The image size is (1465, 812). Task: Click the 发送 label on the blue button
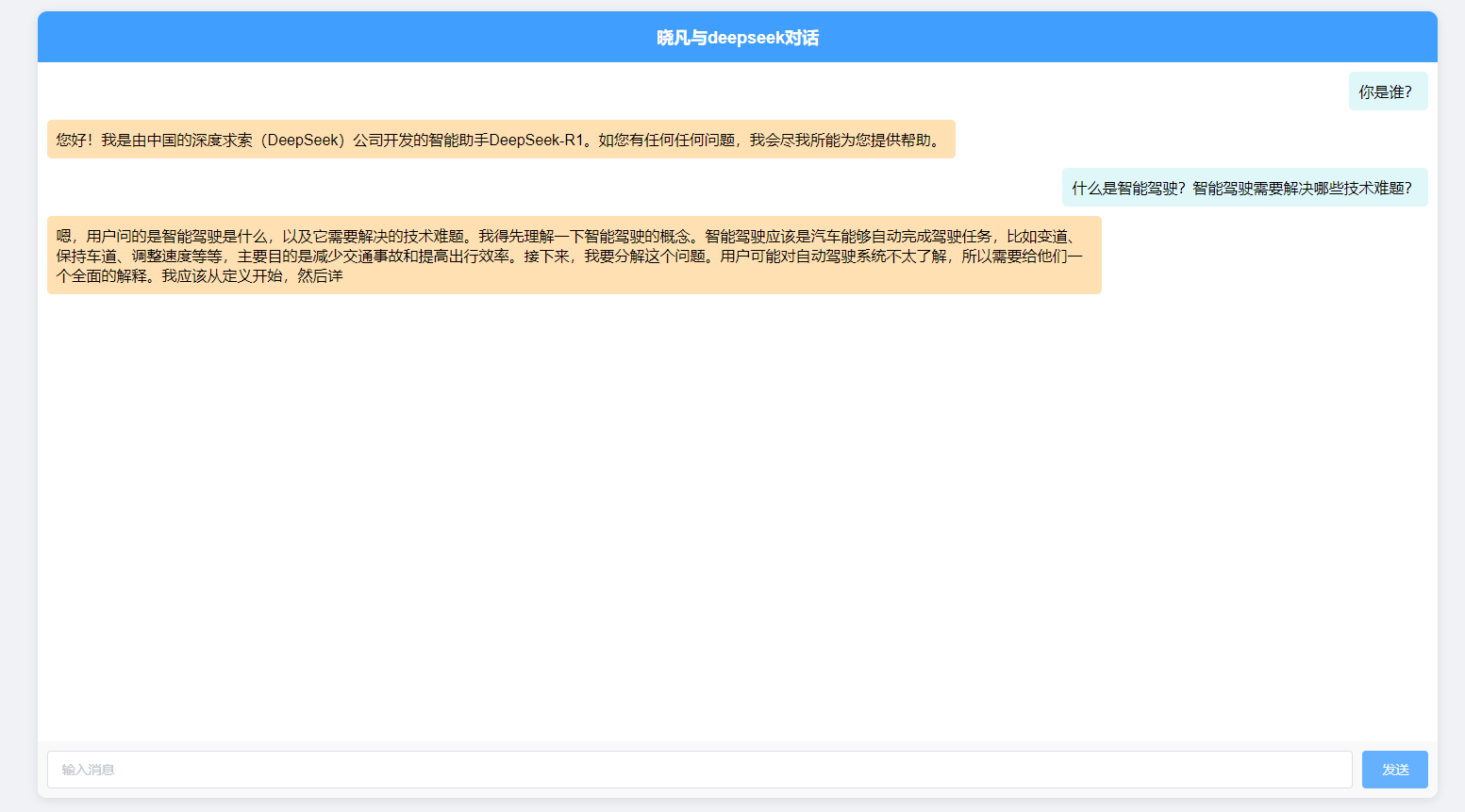coord(1394,769)
